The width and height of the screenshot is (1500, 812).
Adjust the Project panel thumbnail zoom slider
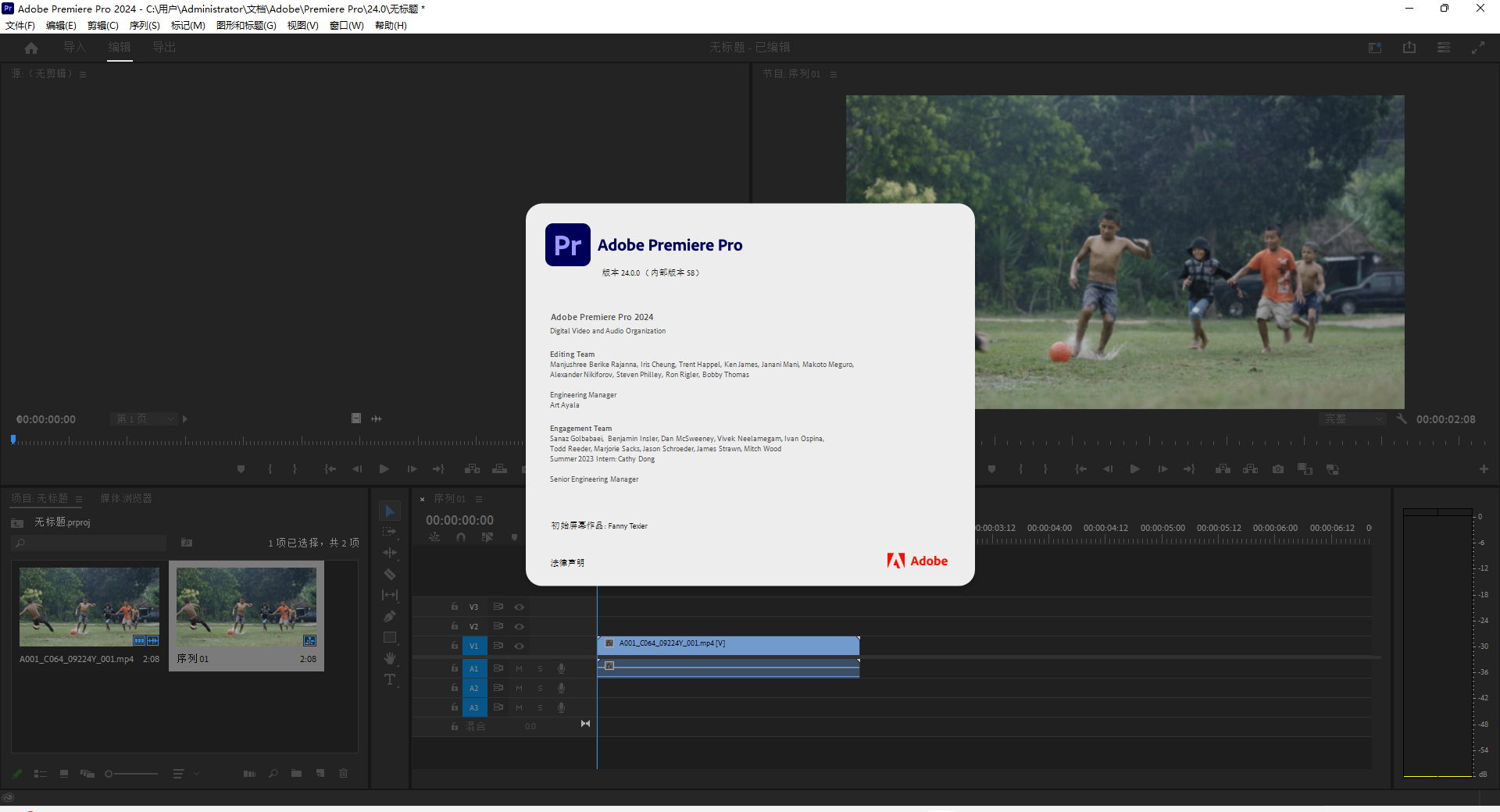[x=131, y=774]
